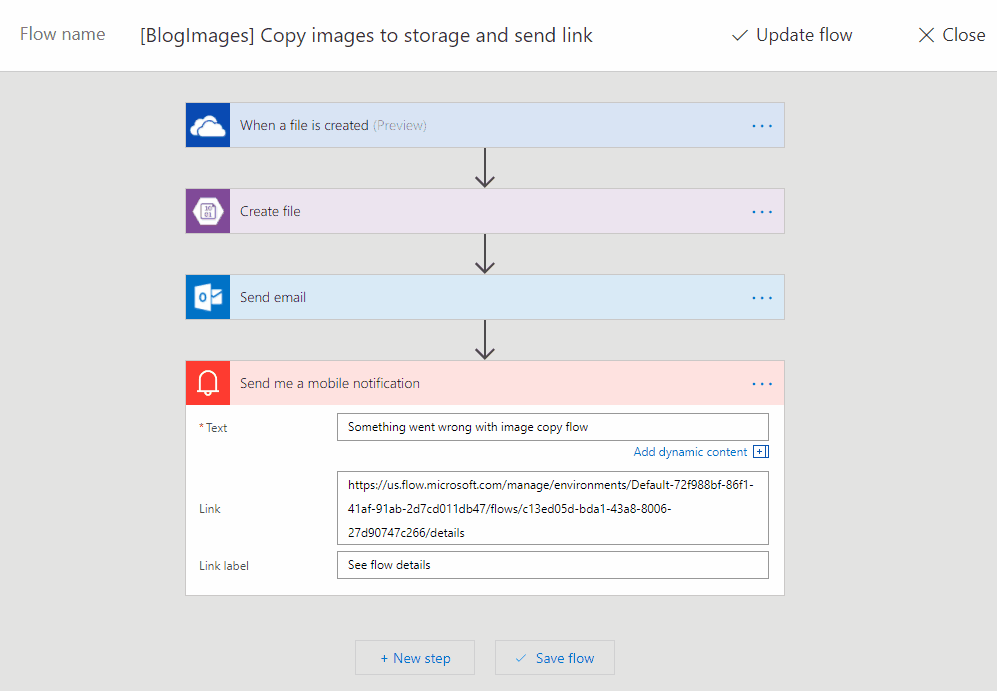Edit the flow name text field
This screenshot has width=997, height=691.
[x=366, y=36]
